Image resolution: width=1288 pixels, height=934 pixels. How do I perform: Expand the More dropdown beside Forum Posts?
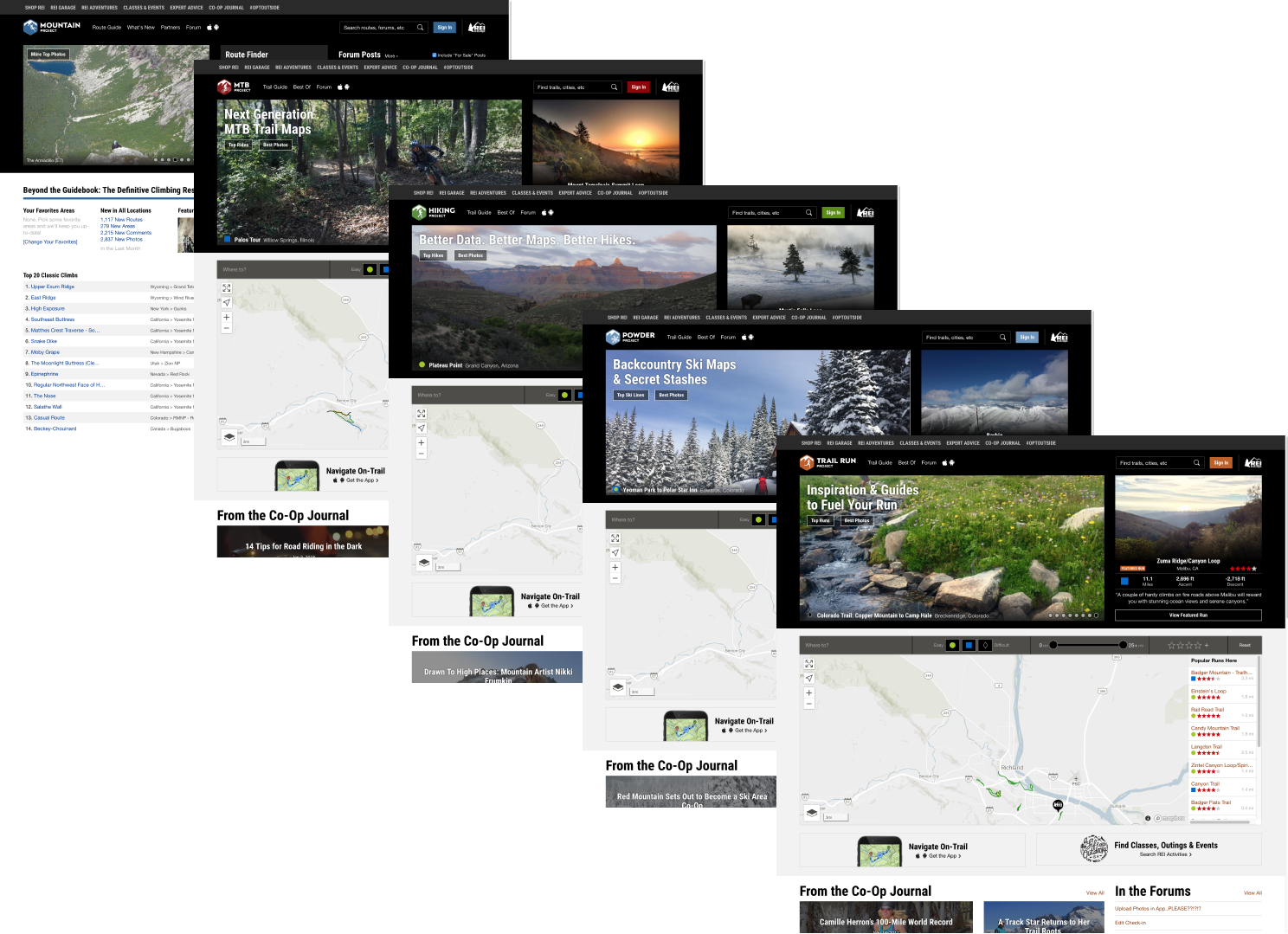point(390,55)
